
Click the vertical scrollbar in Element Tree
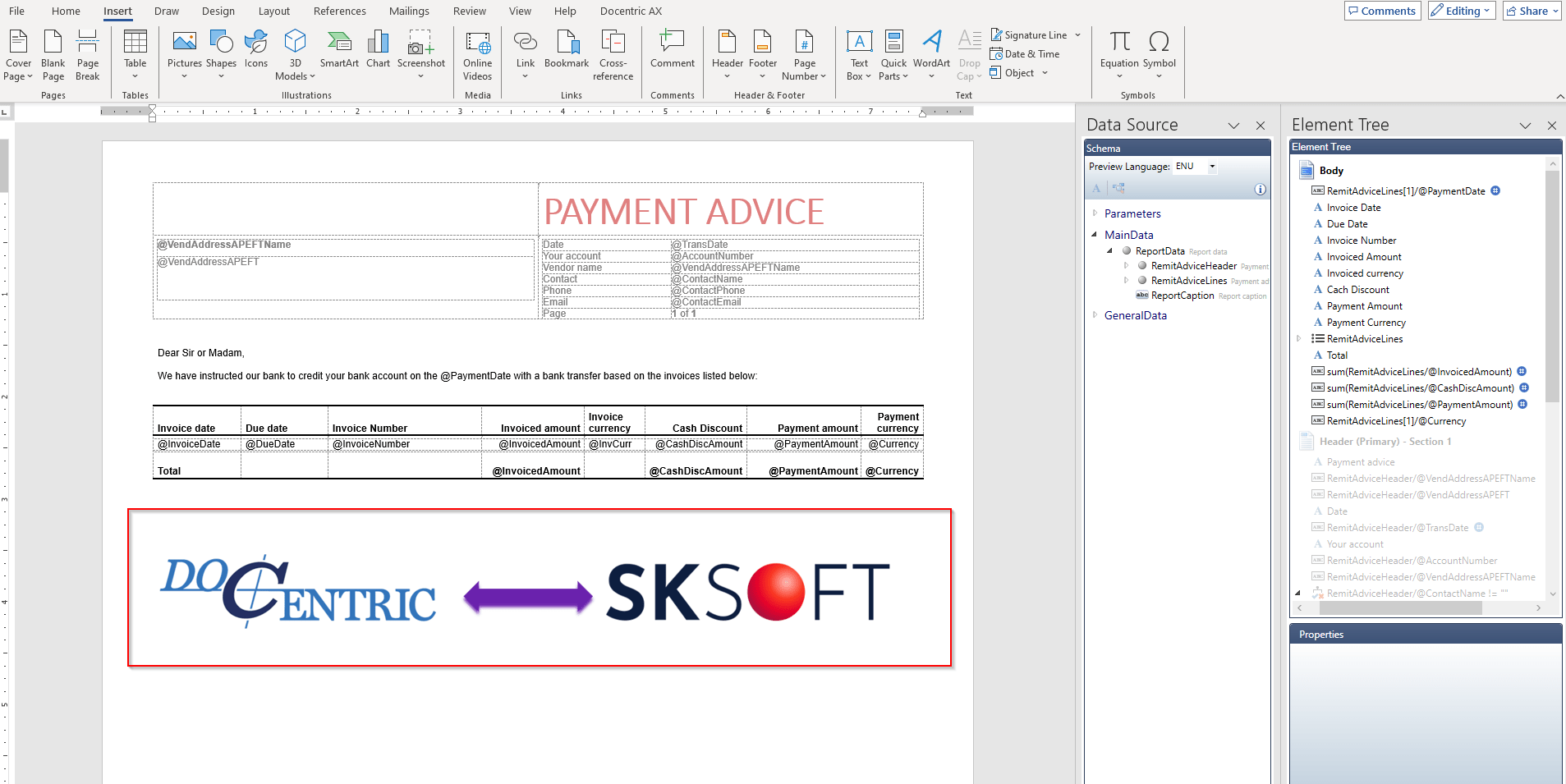point(1552,287)
